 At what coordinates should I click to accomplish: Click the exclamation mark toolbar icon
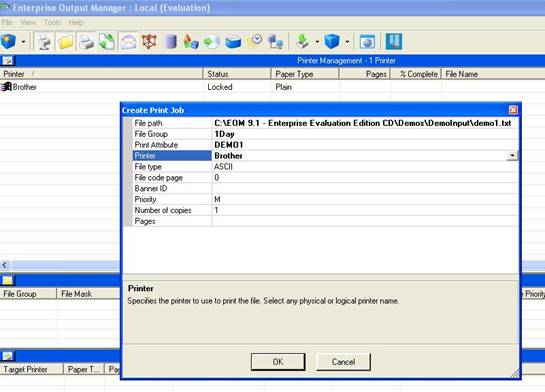click(x=394, y=41)
